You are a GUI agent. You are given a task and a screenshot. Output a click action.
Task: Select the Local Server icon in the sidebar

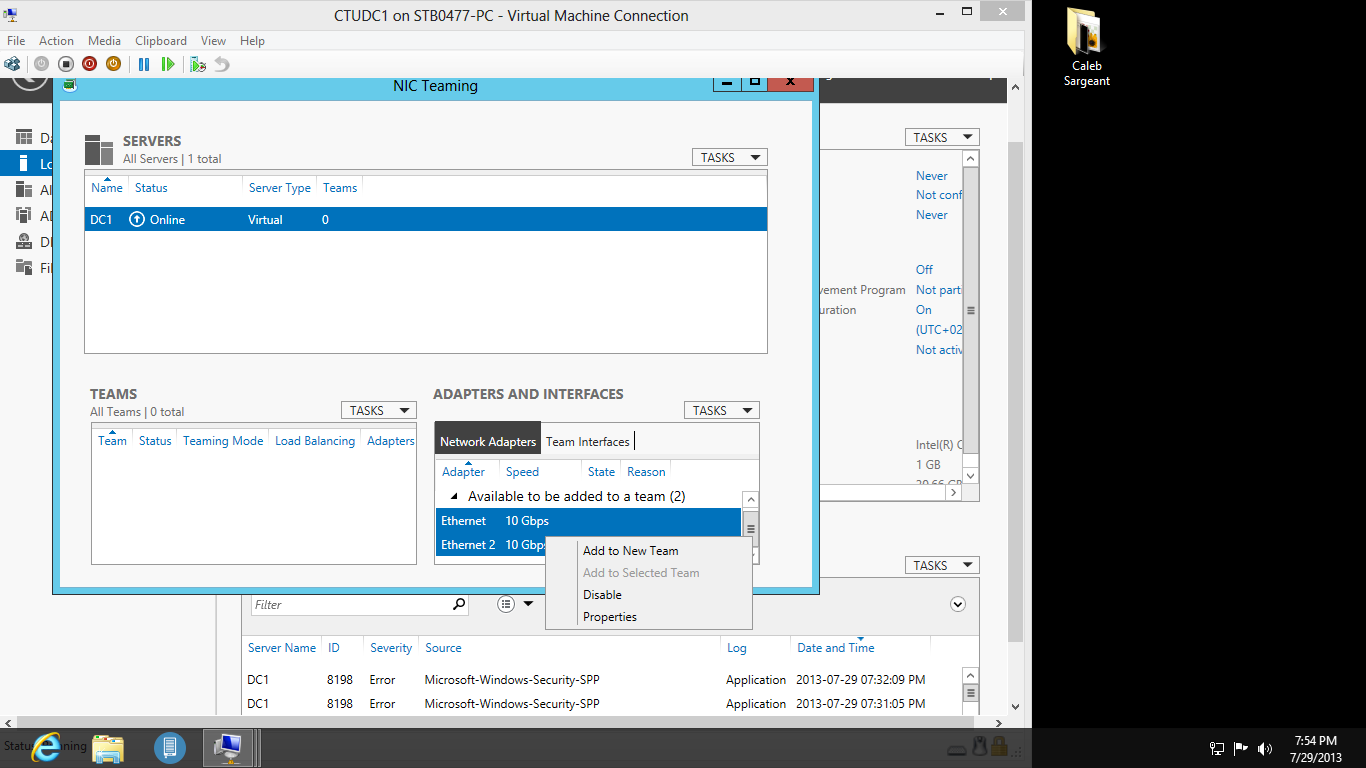(x=24, y=163)
